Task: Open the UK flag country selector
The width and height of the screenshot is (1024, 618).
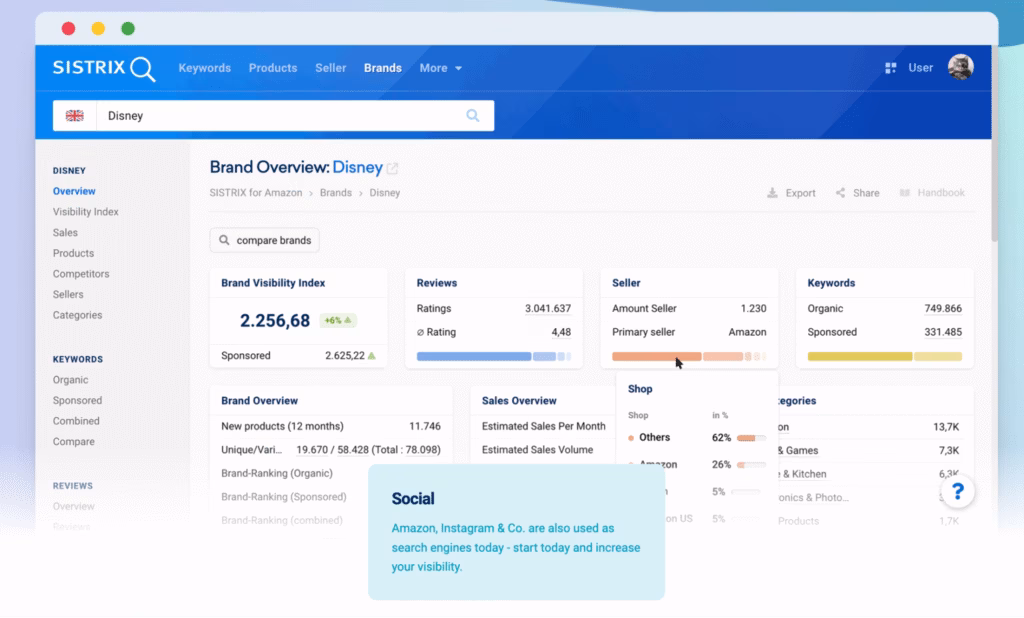Action: pyautogui.click(x=75, y=116)
